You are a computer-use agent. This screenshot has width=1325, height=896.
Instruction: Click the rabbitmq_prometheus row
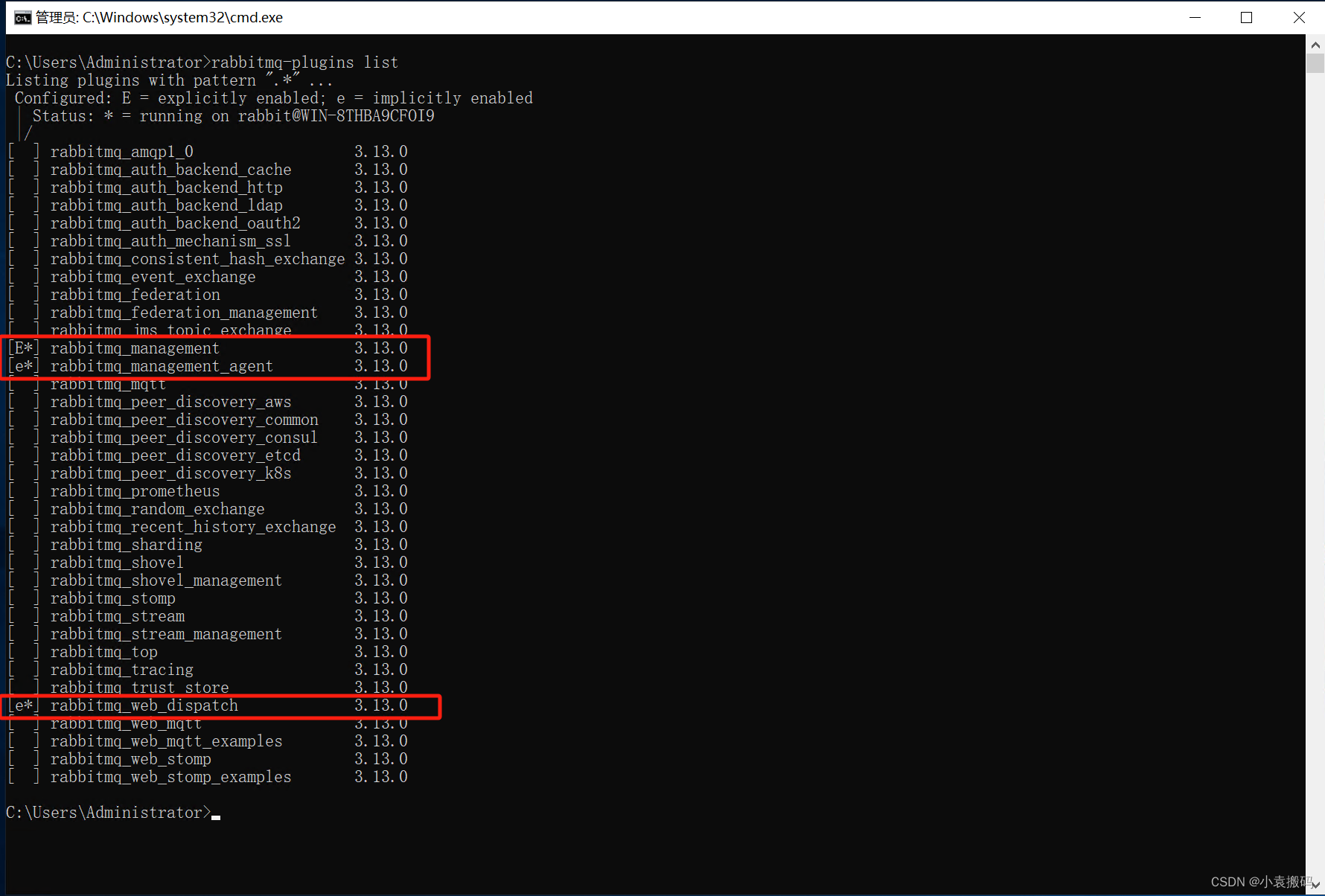coord(208,491)
